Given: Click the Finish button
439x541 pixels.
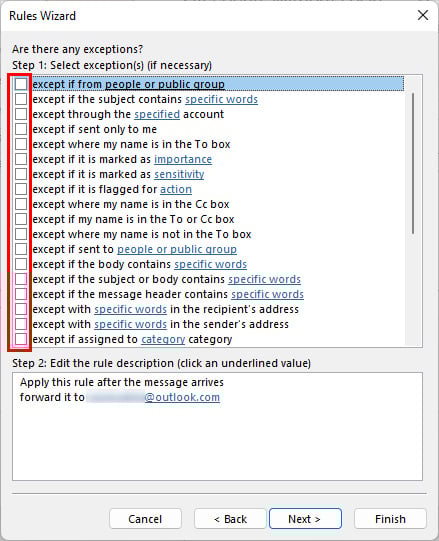Looking at the screenshot, I should pyautogui.click(x=390, y=519).
